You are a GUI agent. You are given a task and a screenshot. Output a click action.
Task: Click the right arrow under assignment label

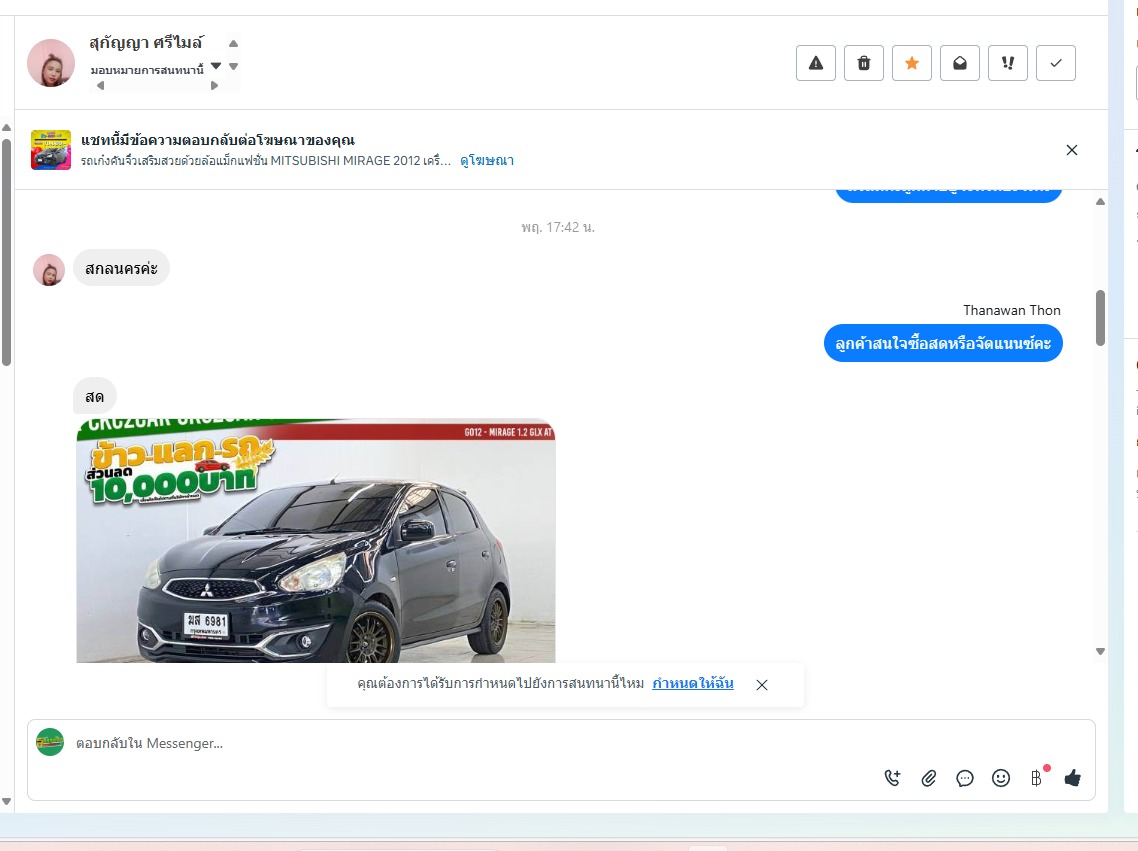click(214, 86)
